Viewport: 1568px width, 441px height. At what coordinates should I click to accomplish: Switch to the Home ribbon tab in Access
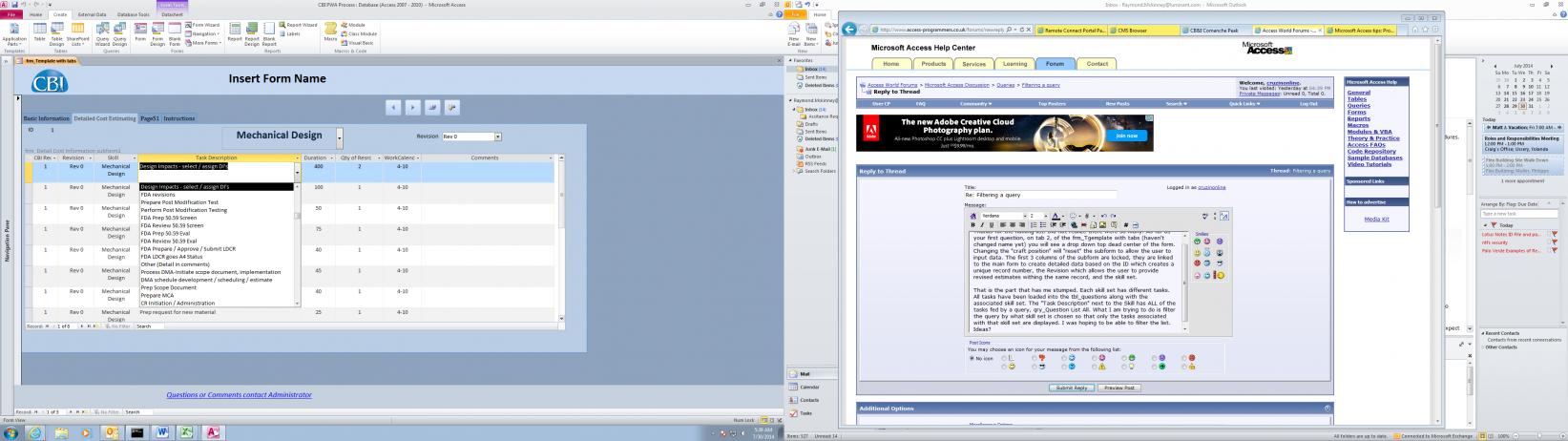click(36, 15)
